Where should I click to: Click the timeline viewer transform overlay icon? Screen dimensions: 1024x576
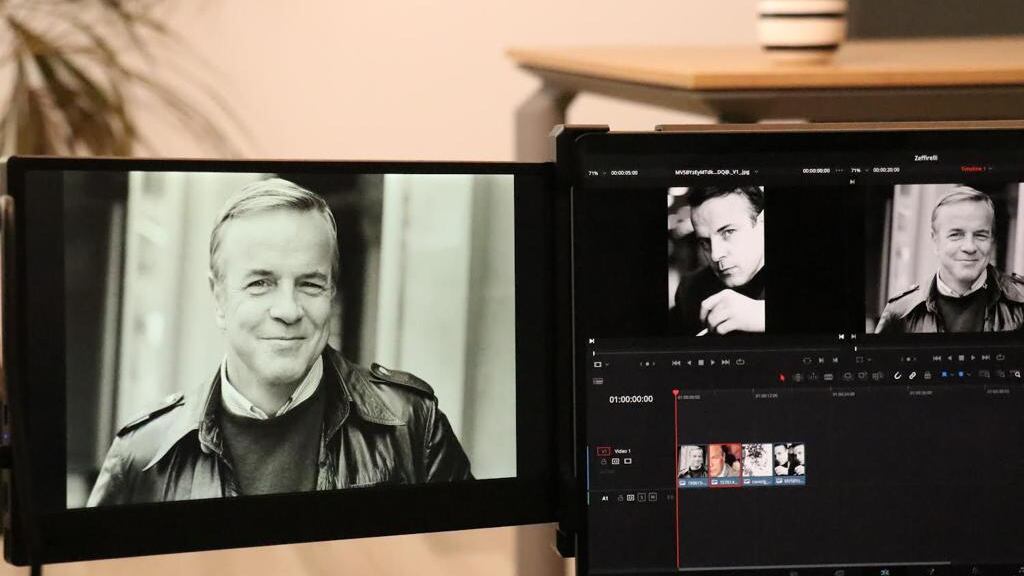click(x=859, y=360)
